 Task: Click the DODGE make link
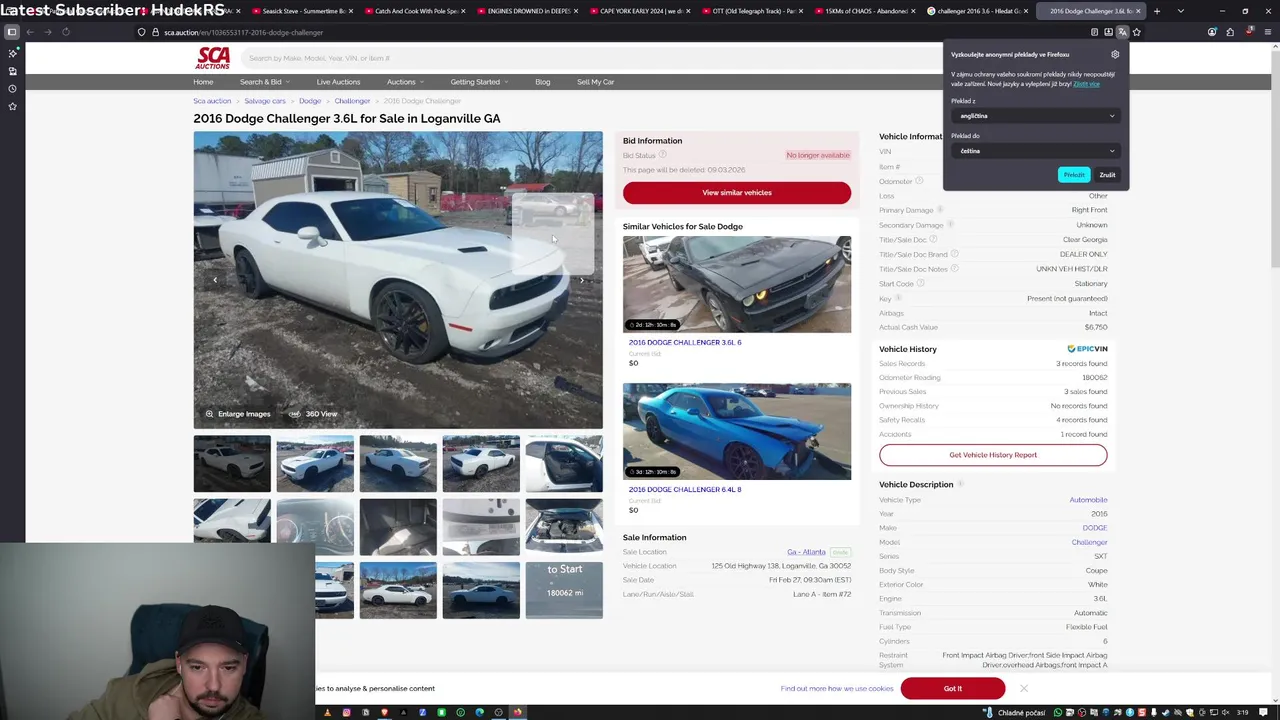point(1095,528)
